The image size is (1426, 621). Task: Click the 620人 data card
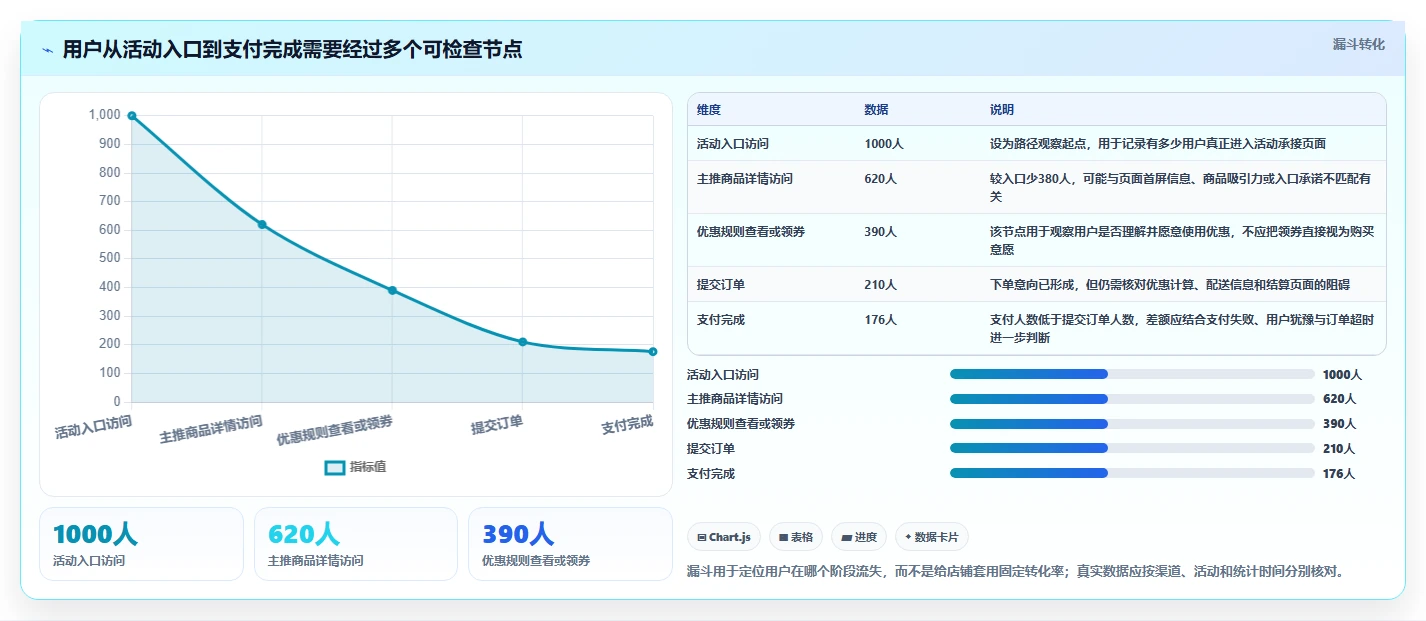tap(356, 544)
